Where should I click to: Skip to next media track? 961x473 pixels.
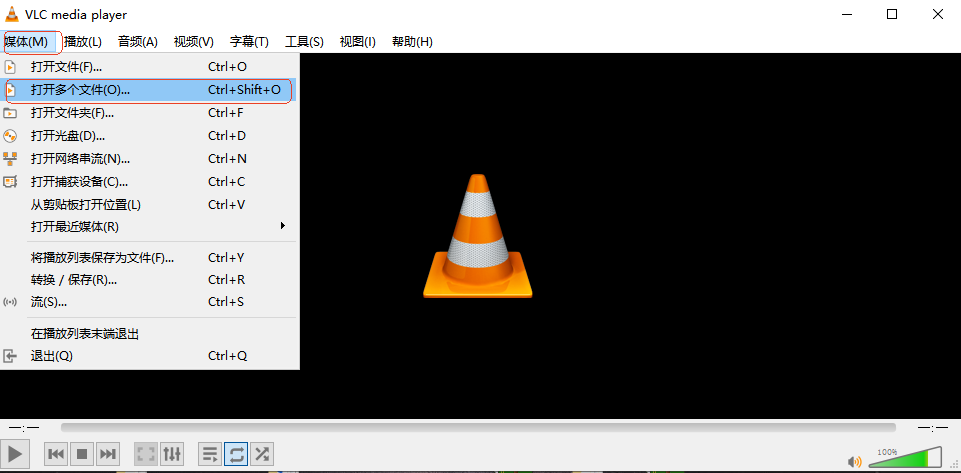107,454
